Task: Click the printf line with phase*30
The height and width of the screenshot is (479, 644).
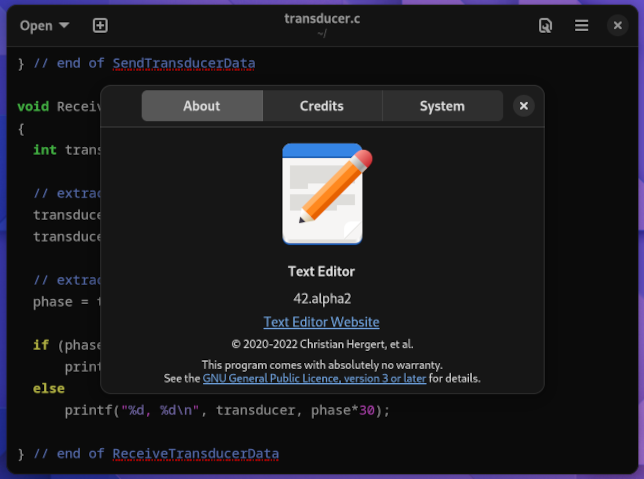Action: pos(227,410)
